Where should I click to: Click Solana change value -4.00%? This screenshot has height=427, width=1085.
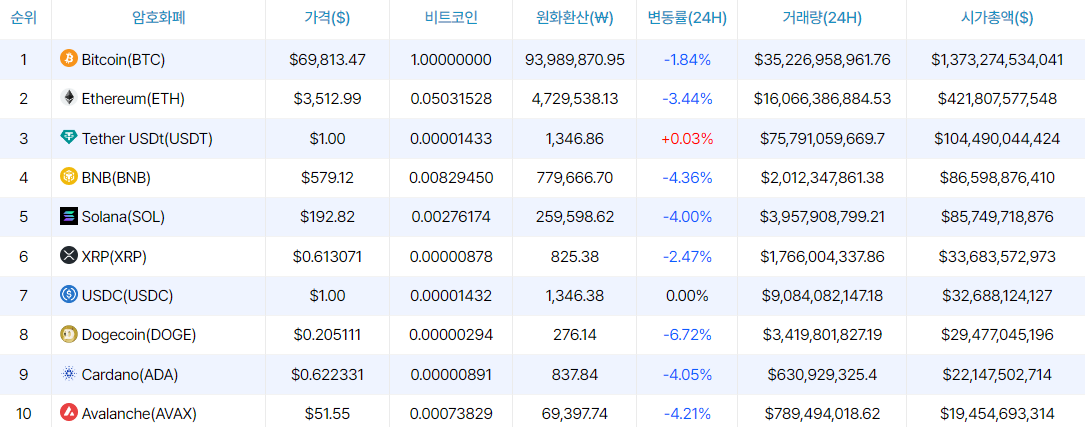[687, 217]
